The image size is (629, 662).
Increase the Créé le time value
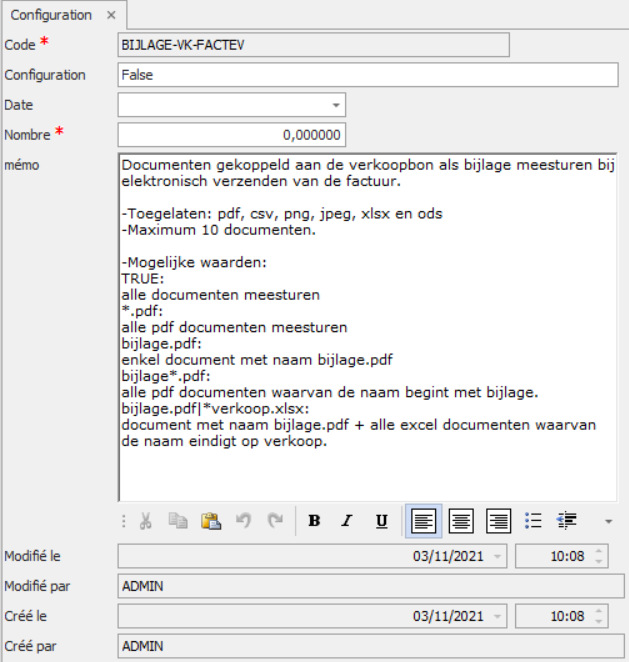coord(599,611)
